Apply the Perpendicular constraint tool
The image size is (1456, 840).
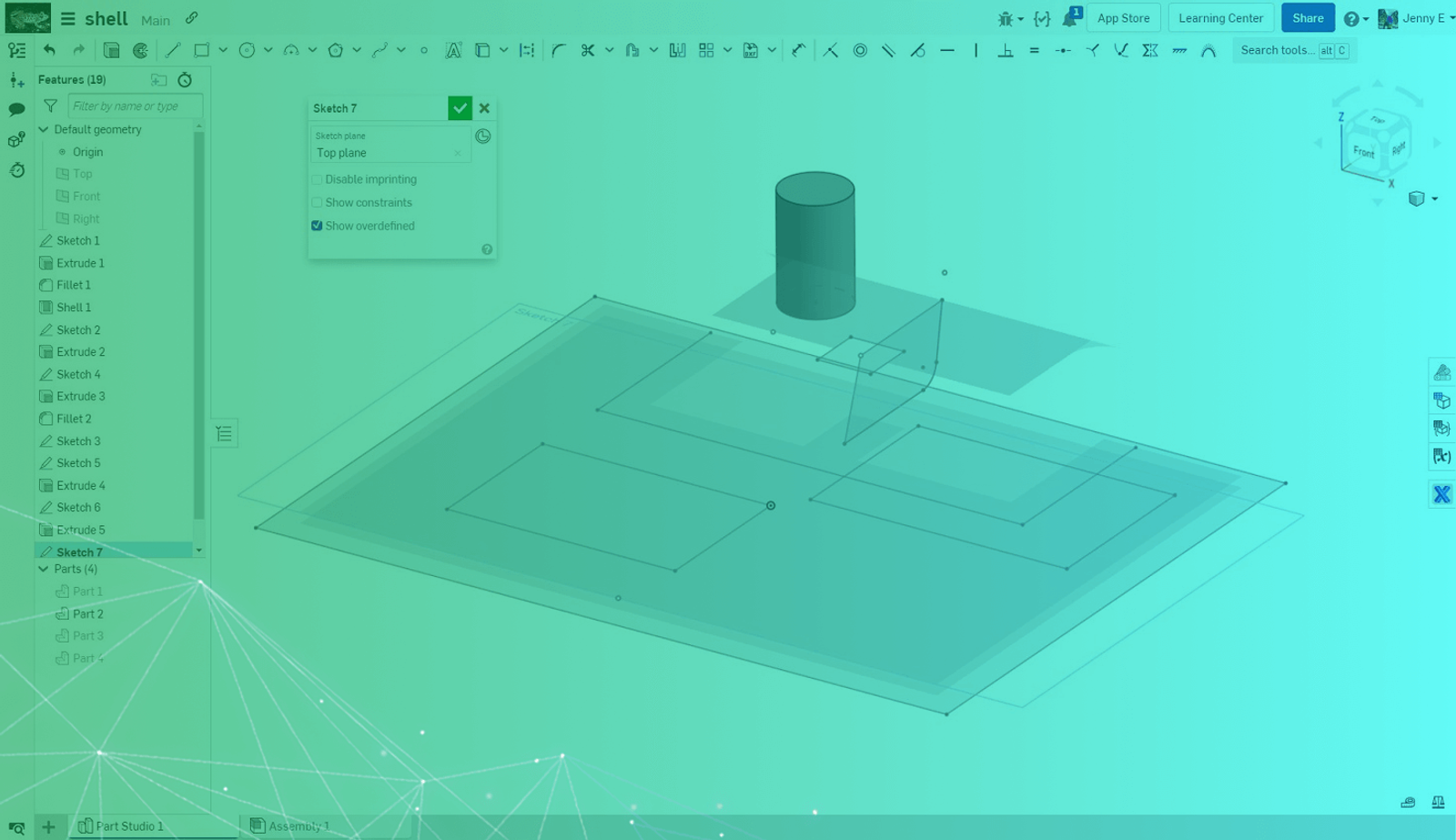click(x=1006, y=51)
